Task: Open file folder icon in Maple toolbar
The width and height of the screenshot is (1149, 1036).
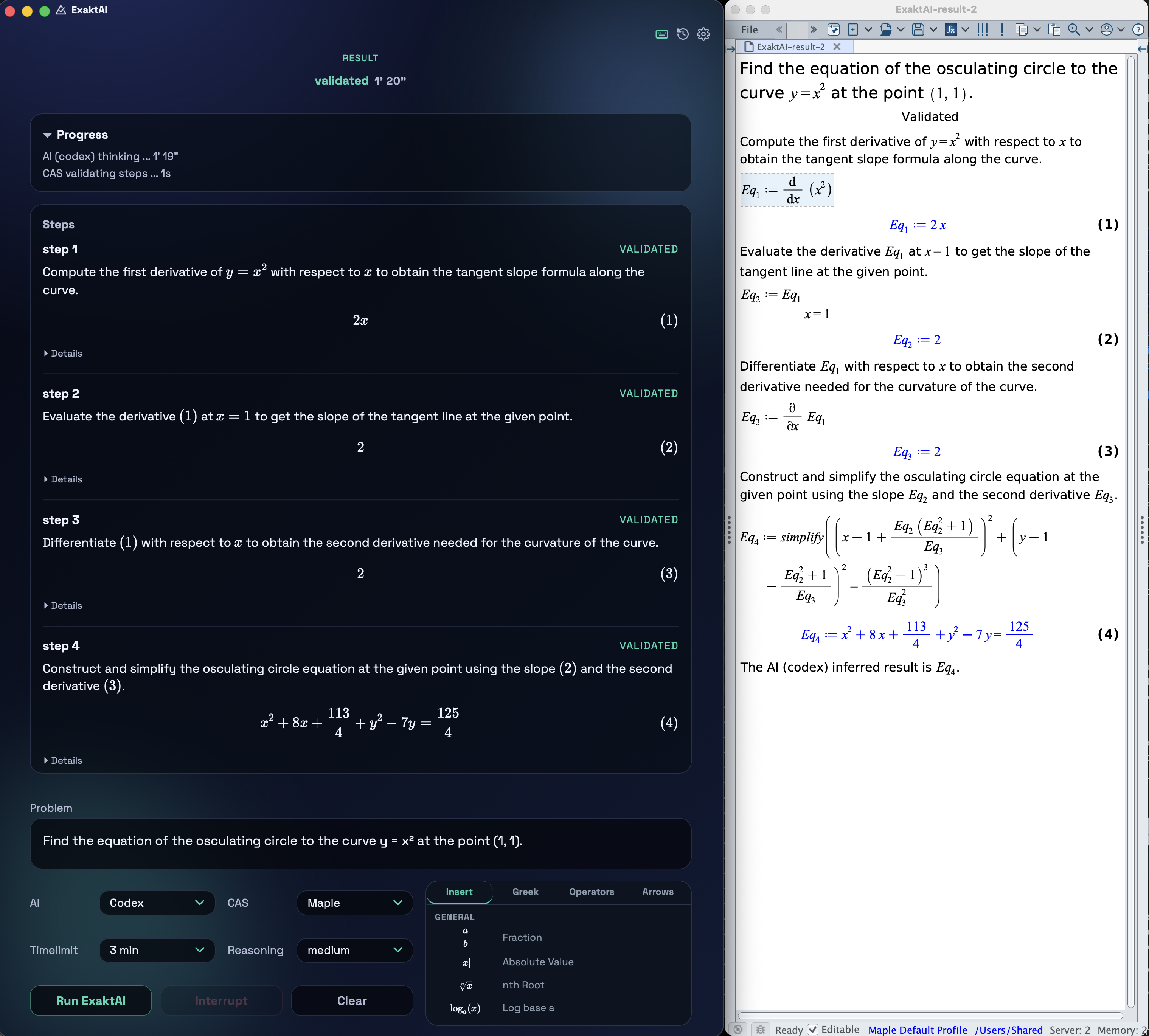Action: pyautogui.click(x=885, y=29)
